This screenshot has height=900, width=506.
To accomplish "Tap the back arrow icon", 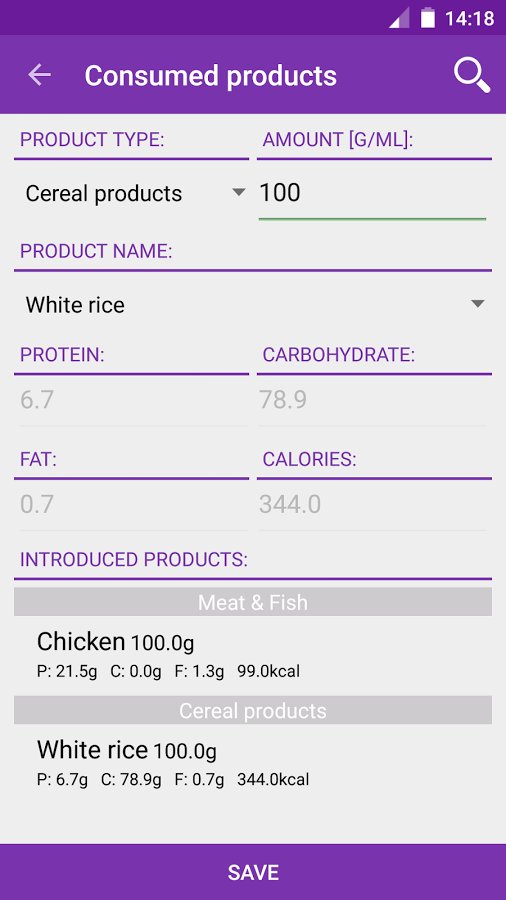I will click(40, 75).
